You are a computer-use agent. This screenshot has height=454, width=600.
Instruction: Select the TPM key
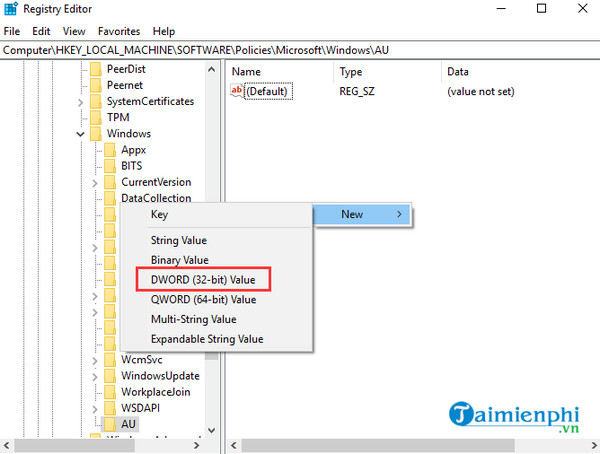point(118,117)
